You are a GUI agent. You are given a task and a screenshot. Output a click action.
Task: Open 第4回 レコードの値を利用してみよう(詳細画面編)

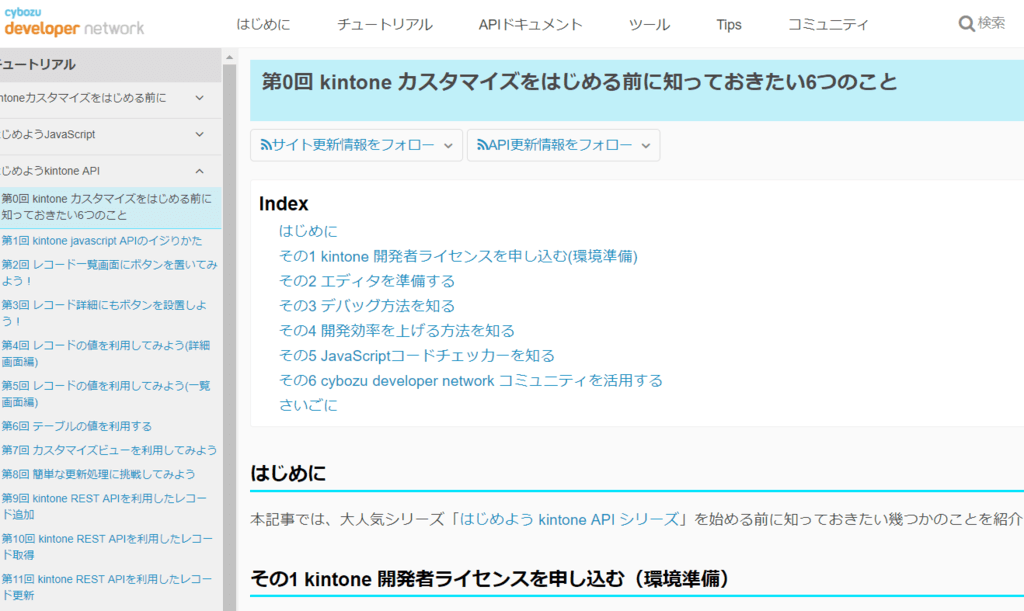pos(106,354)
